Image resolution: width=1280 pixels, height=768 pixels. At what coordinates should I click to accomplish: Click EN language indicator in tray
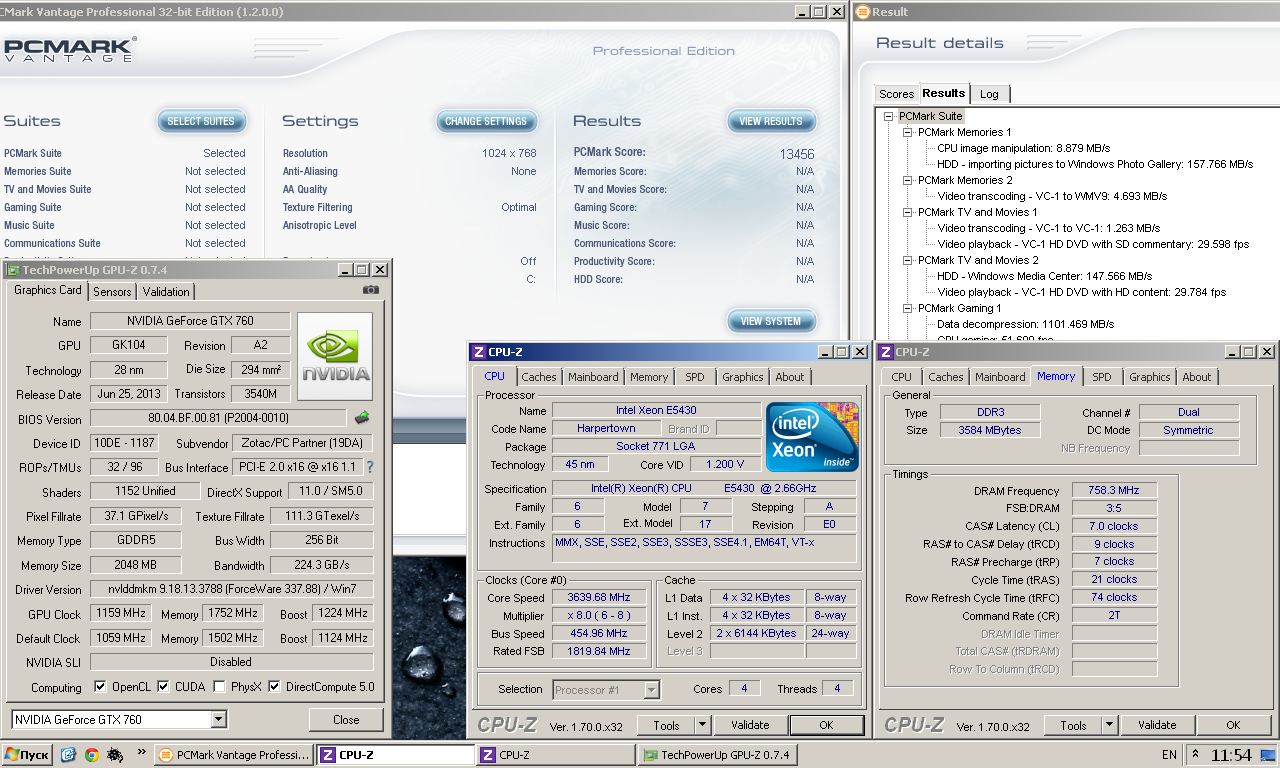coord(1169,755)
